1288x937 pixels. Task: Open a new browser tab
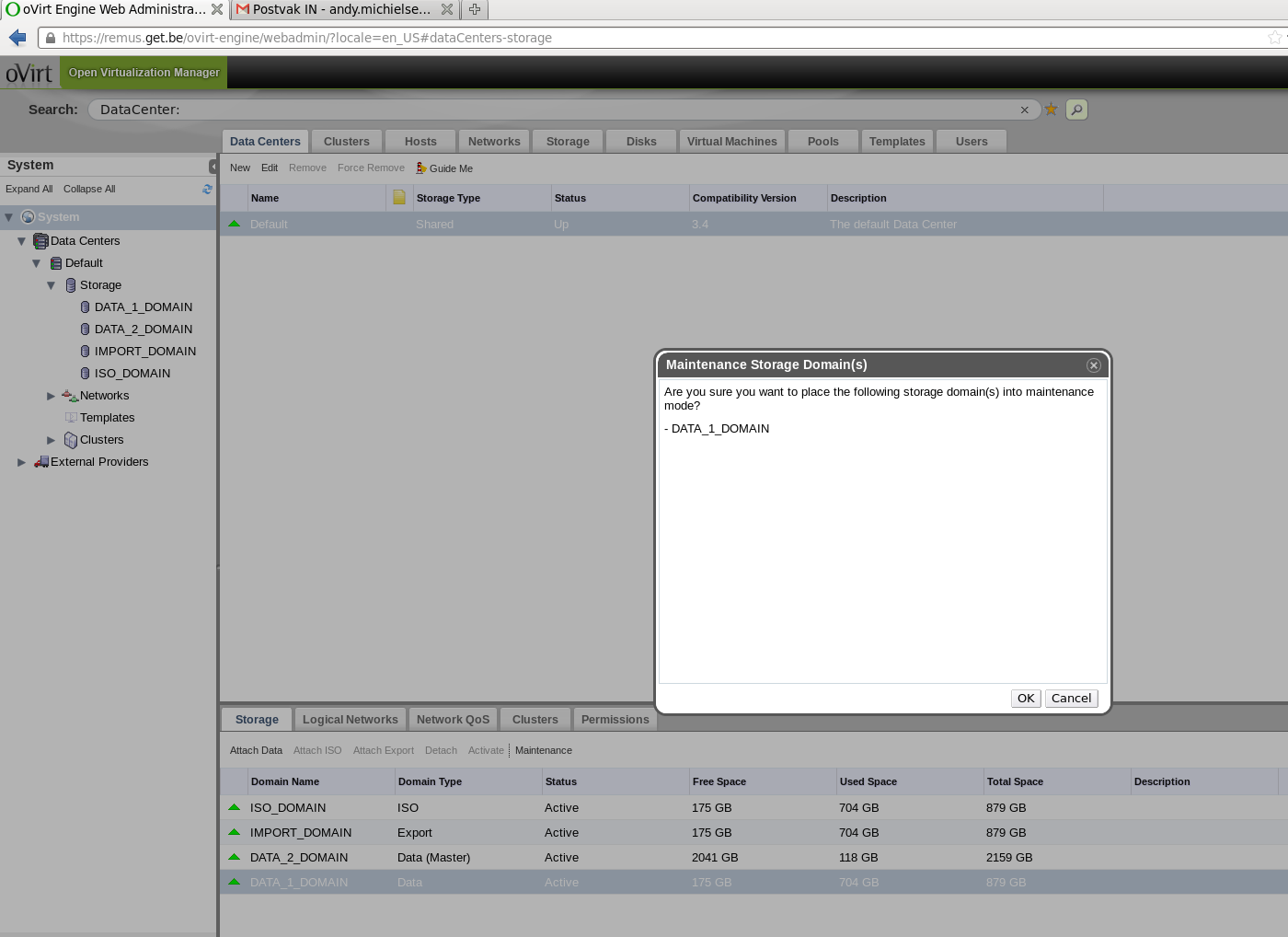click(475, 9)
